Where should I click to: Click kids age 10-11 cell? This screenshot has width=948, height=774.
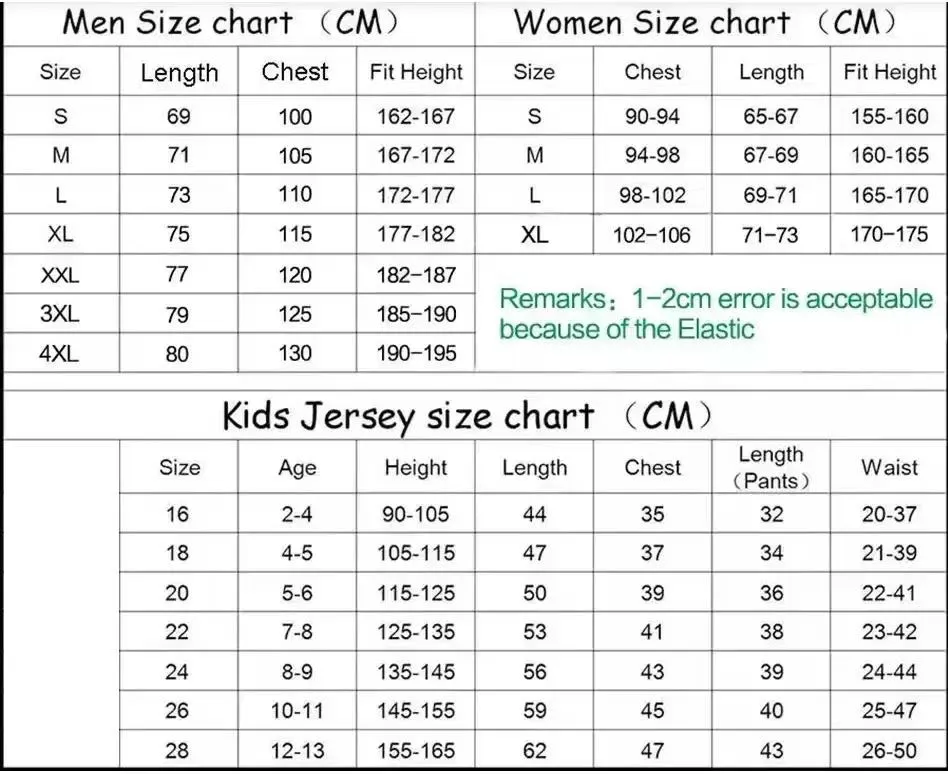(x=297, y=711)
